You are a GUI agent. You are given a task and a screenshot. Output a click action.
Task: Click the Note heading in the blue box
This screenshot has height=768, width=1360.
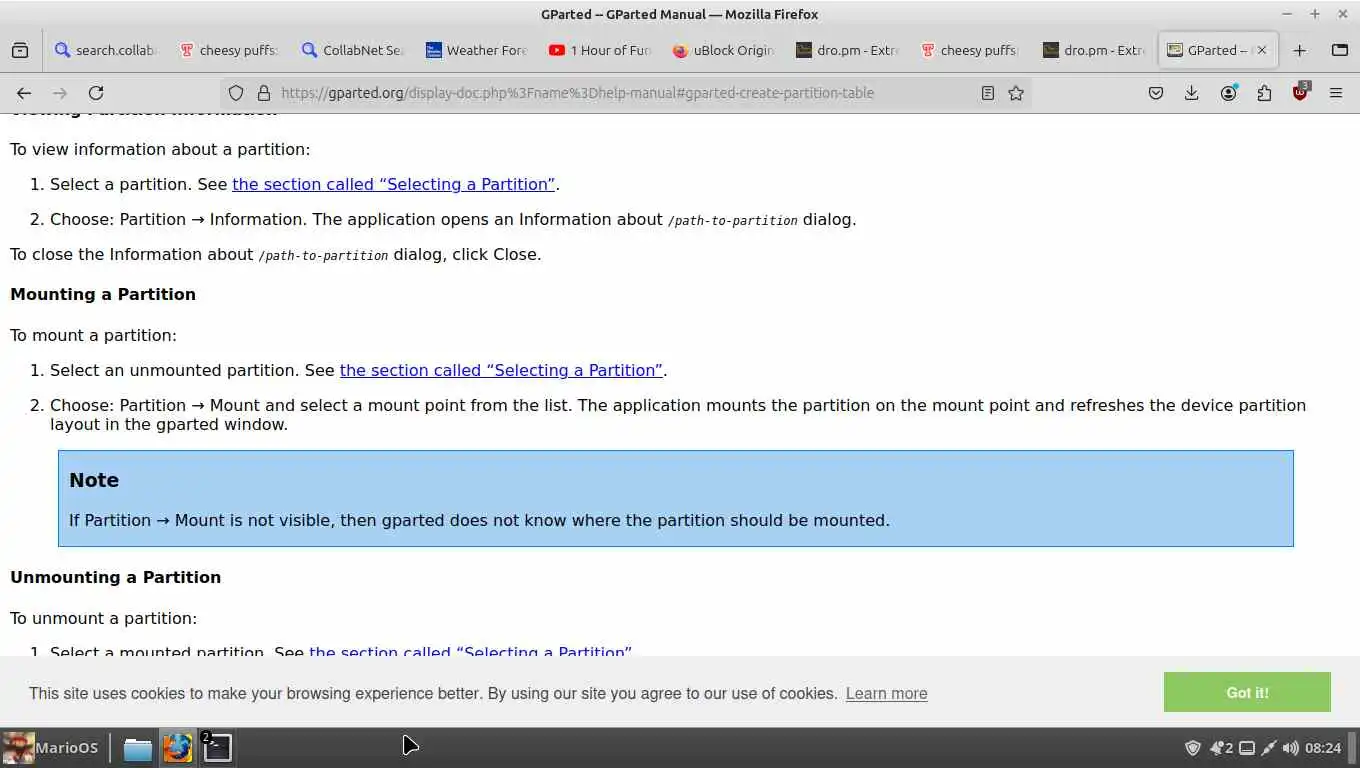pos(94,480)
